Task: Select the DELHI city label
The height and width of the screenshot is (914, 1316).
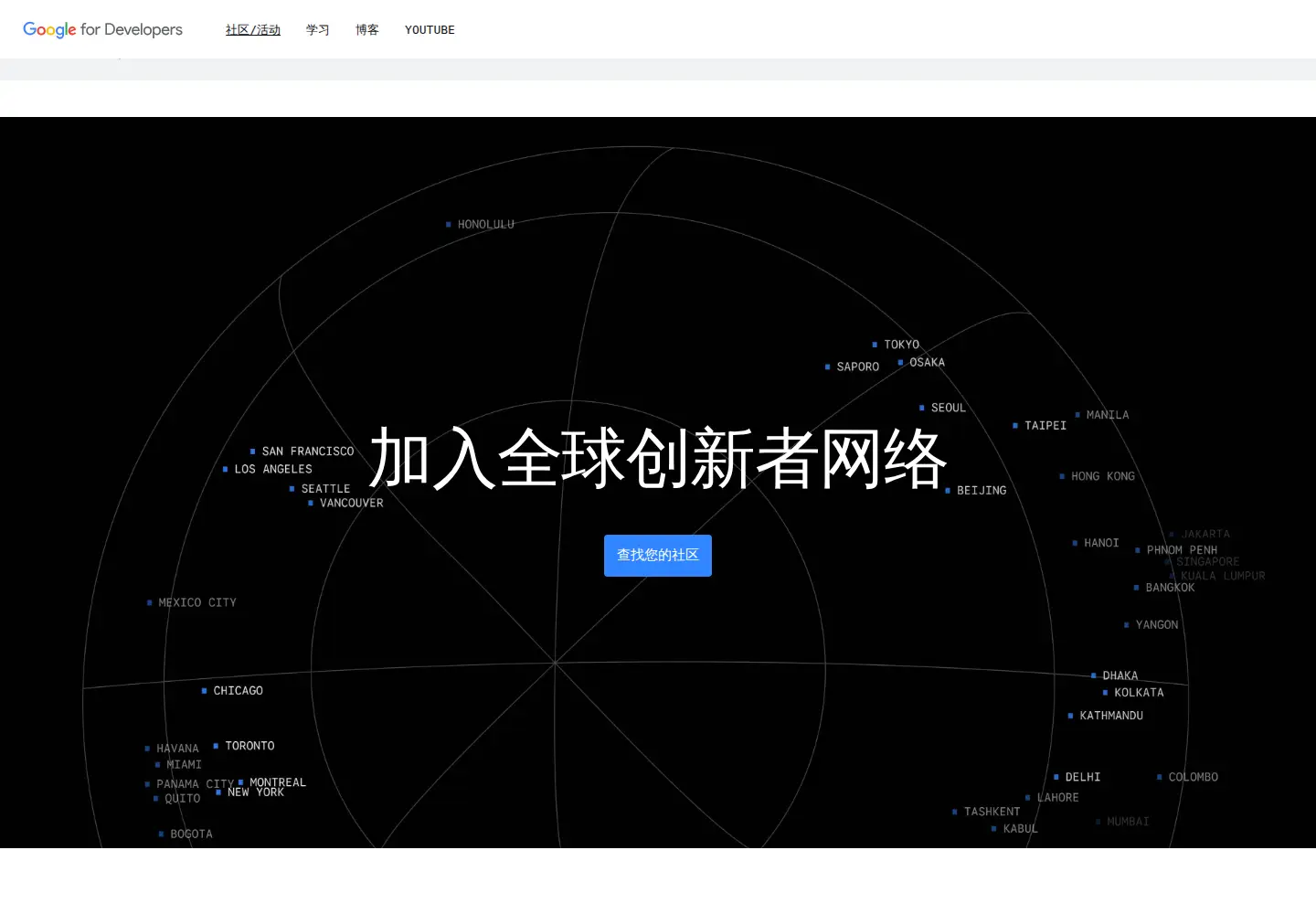Action: point(1083,777)
